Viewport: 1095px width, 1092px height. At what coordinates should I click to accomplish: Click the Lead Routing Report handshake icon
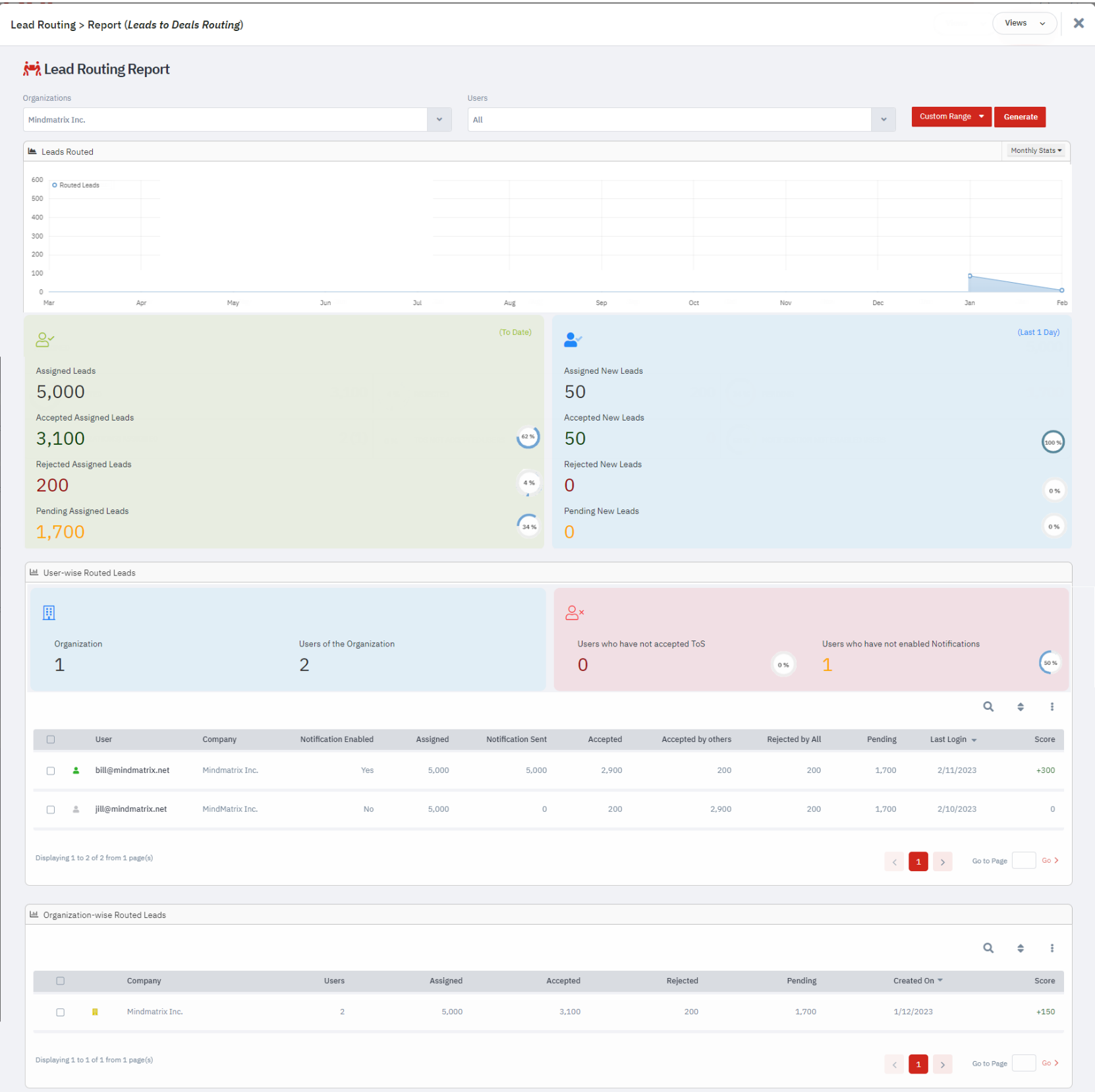[32, 69]
